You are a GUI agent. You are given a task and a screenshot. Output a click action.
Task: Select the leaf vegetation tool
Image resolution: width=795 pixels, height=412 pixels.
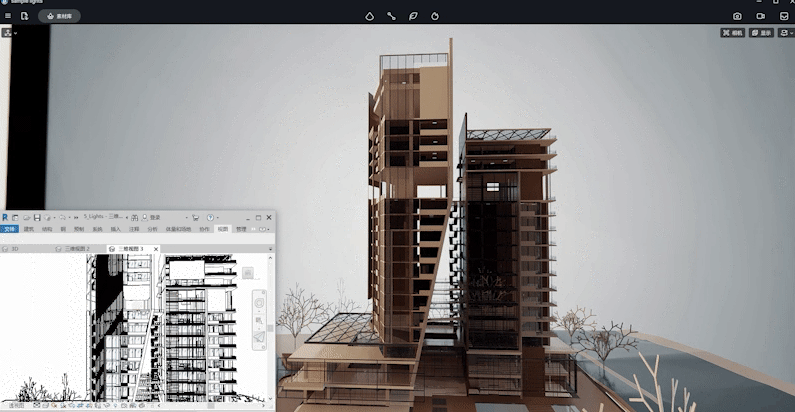tap(413, 16)
